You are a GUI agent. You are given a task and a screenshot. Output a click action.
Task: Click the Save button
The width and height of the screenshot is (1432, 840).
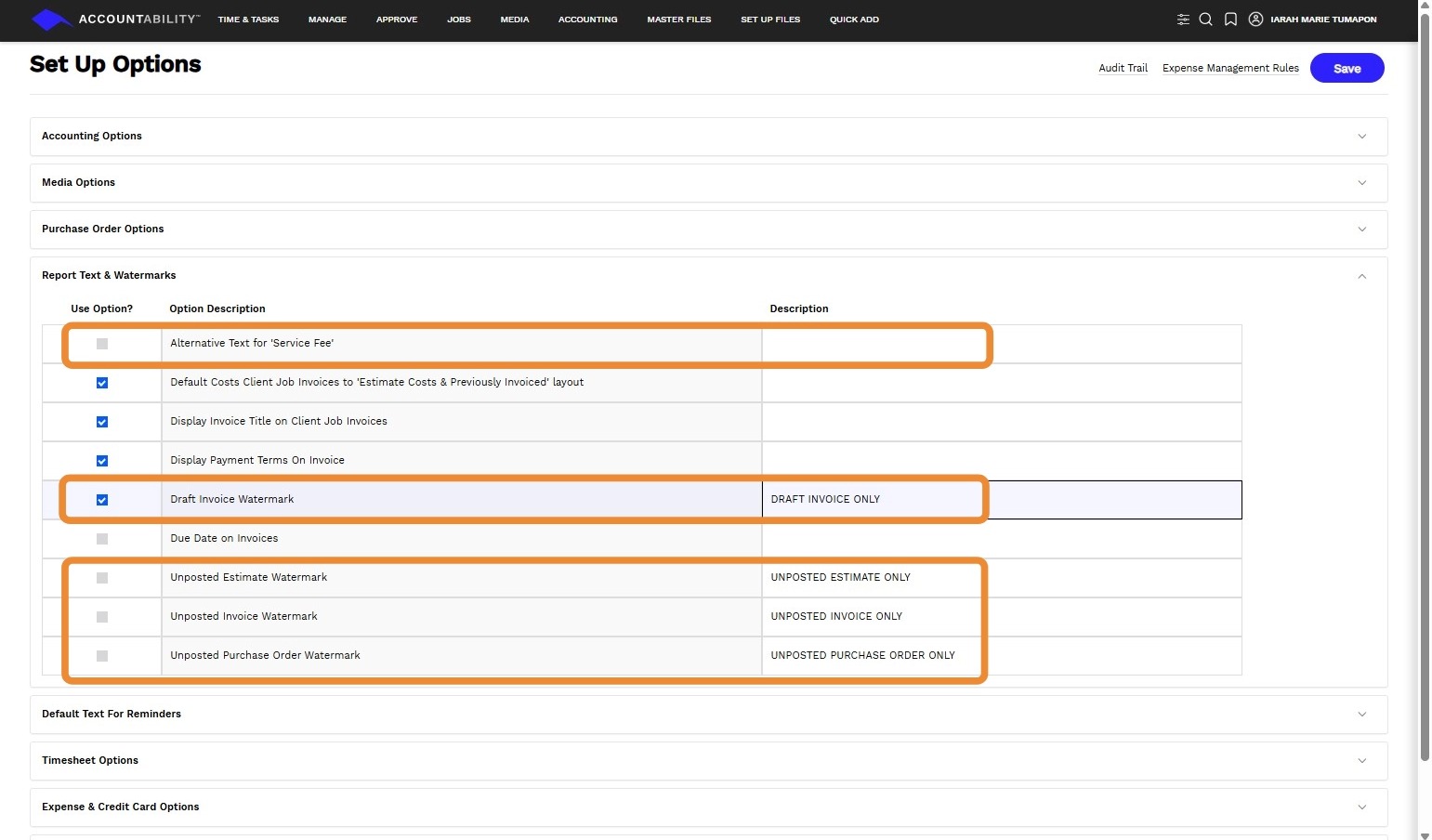point(1347,68)
